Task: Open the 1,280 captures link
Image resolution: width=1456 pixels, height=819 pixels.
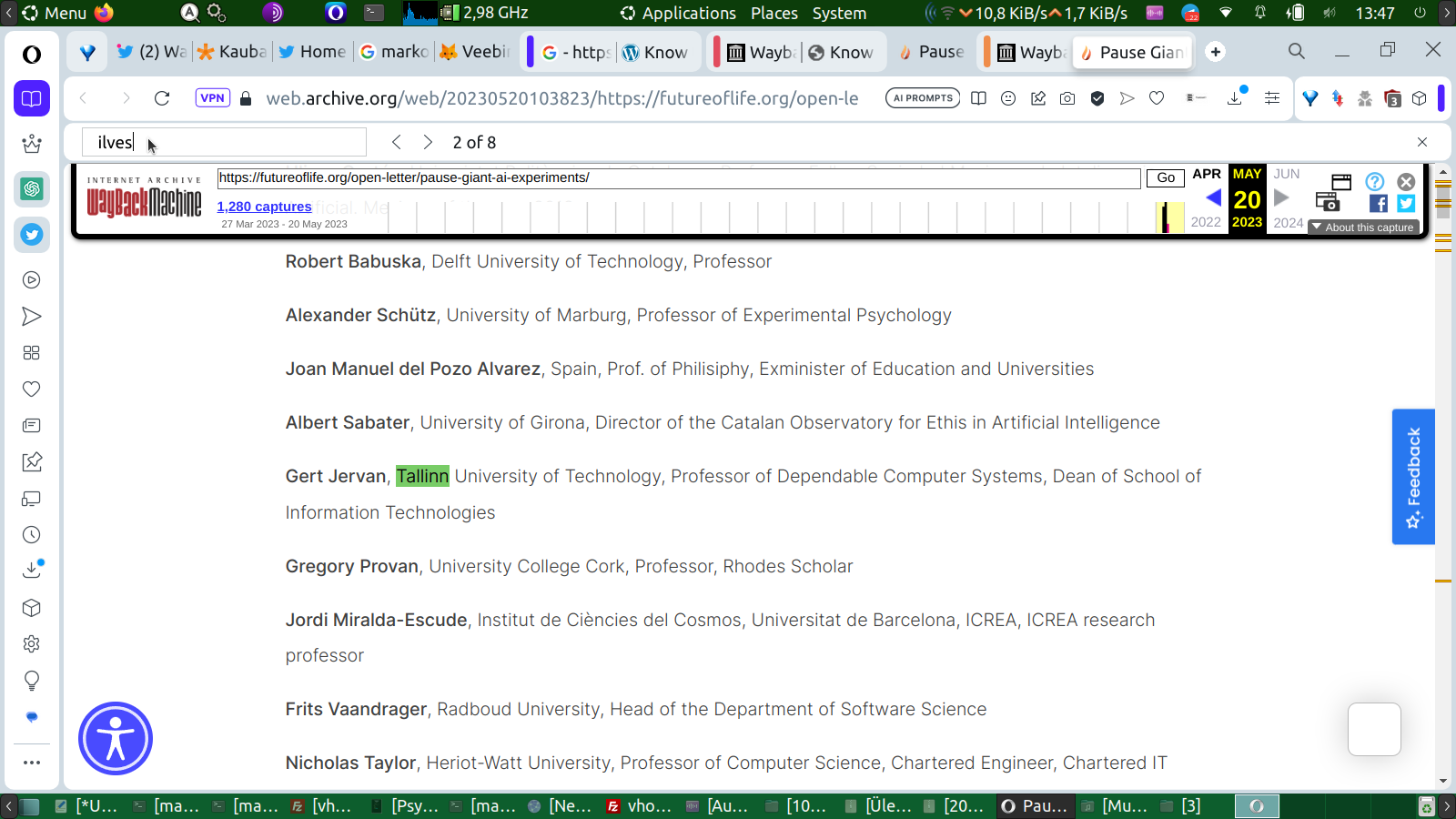Action: pyautogui.click(x=264, y=207)
